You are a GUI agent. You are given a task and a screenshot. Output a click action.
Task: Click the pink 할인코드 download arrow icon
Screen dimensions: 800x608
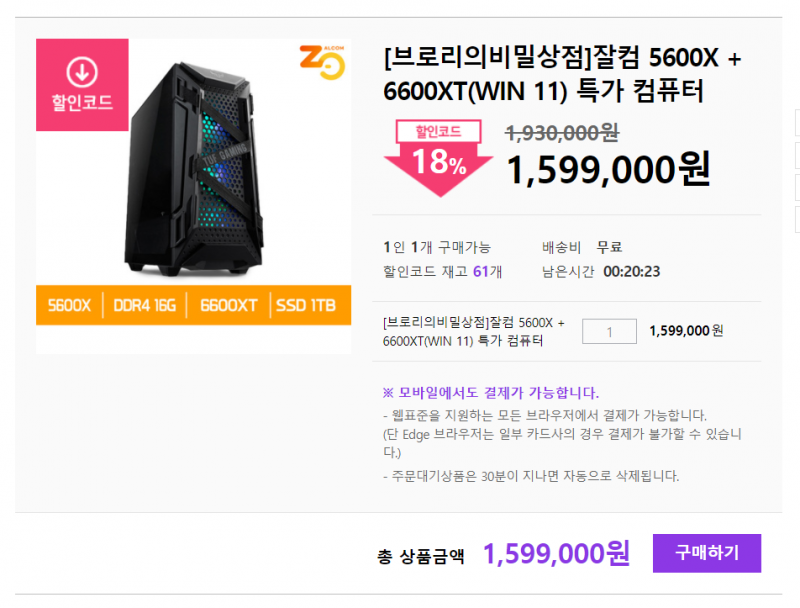[82, 72]
